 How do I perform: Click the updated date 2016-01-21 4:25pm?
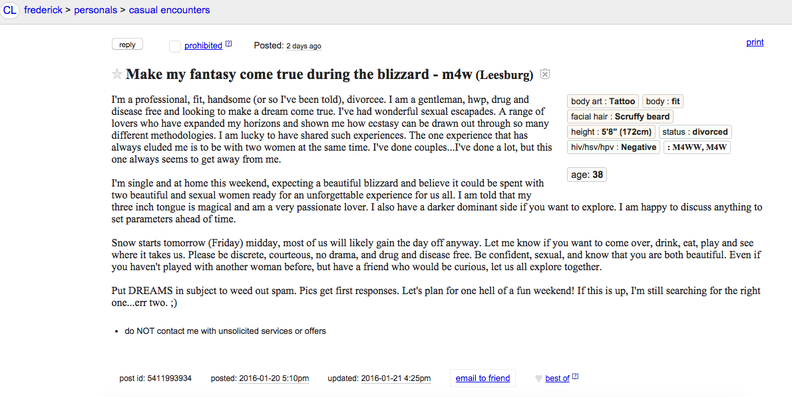[395, 378]
